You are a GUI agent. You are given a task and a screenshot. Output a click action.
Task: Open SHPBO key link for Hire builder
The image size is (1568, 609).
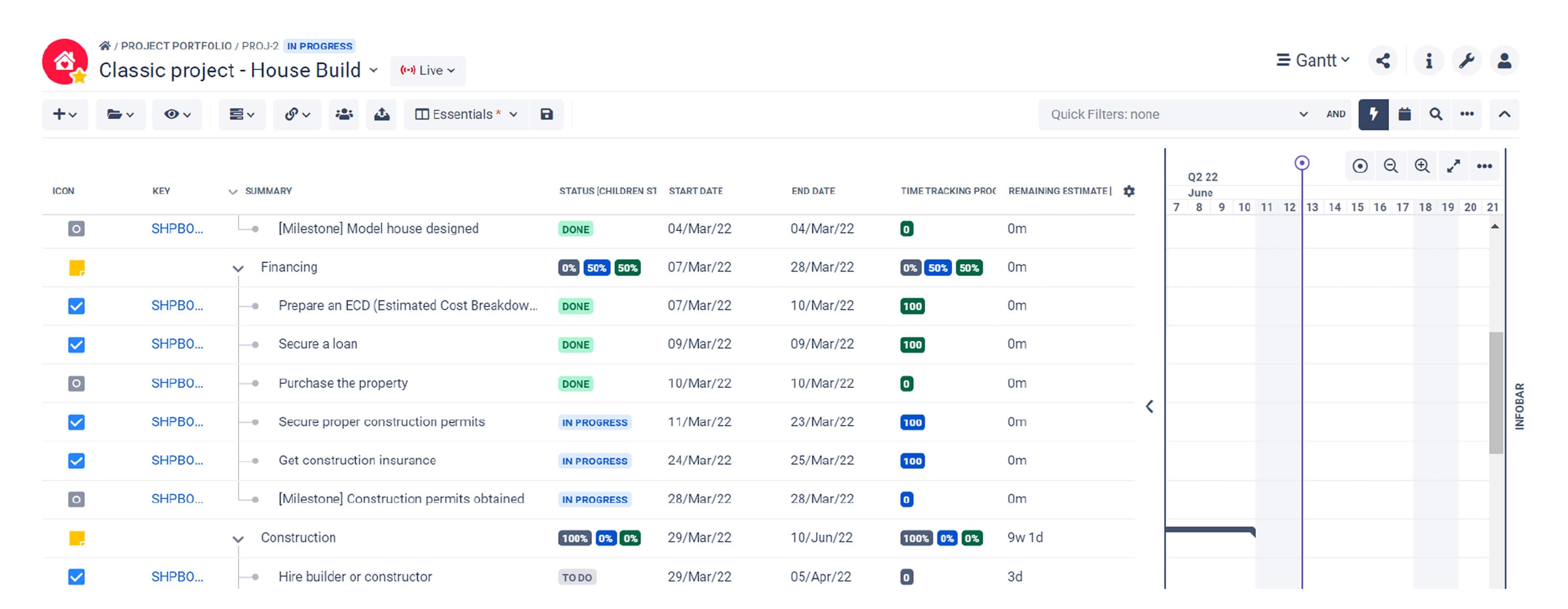tap(177, 577)
